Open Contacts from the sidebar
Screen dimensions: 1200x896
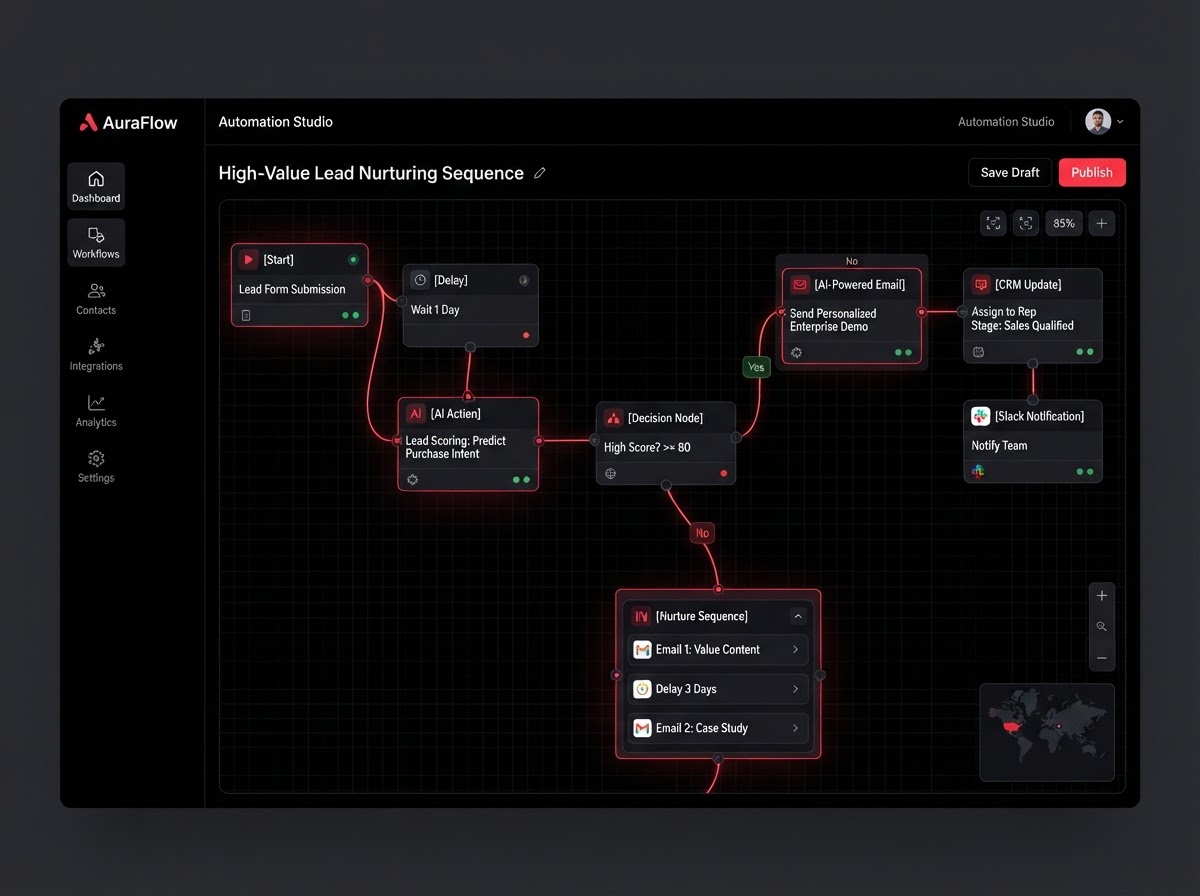(96, 298)
